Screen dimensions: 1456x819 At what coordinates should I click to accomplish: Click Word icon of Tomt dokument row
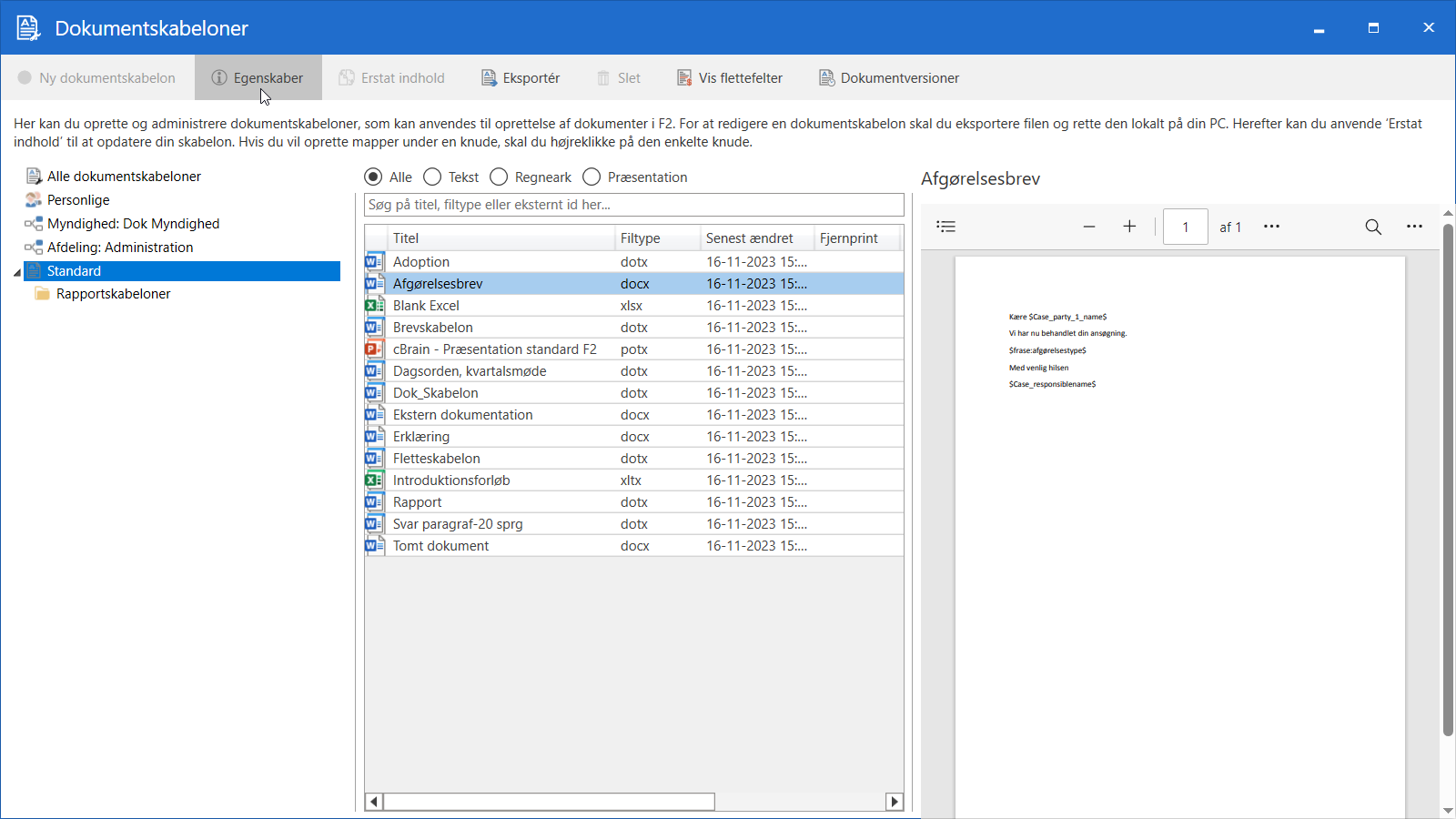coord(374,546)
